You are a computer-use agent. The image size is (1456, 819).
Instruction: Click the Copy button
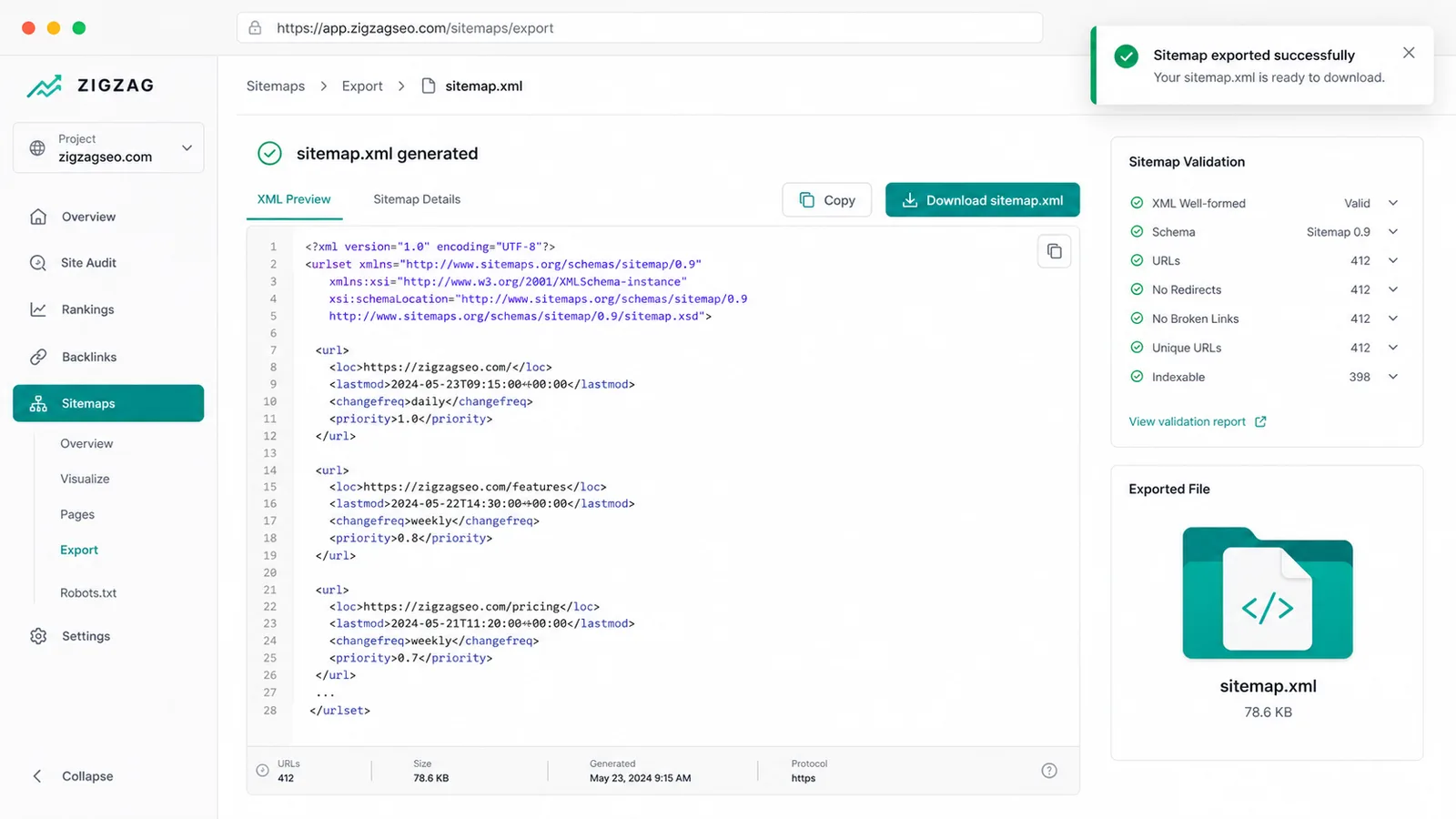826,200
